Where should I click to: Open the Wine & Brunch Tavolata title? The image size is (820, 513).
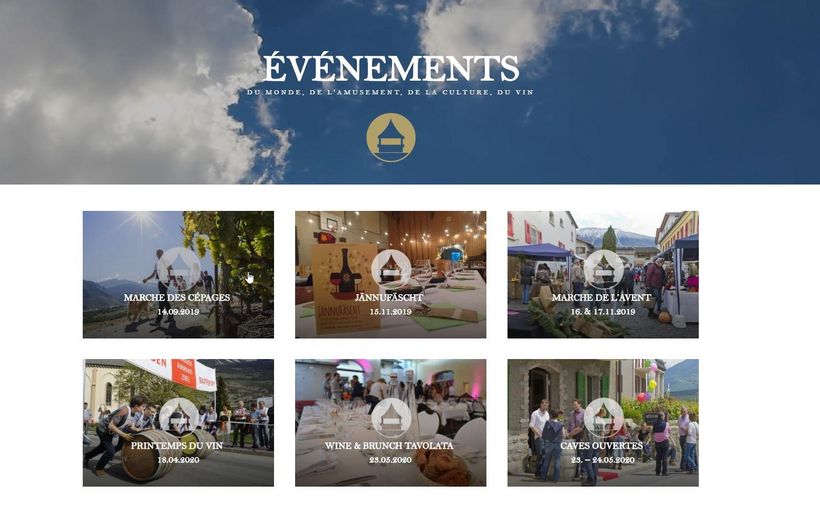(x=389, y=446)
